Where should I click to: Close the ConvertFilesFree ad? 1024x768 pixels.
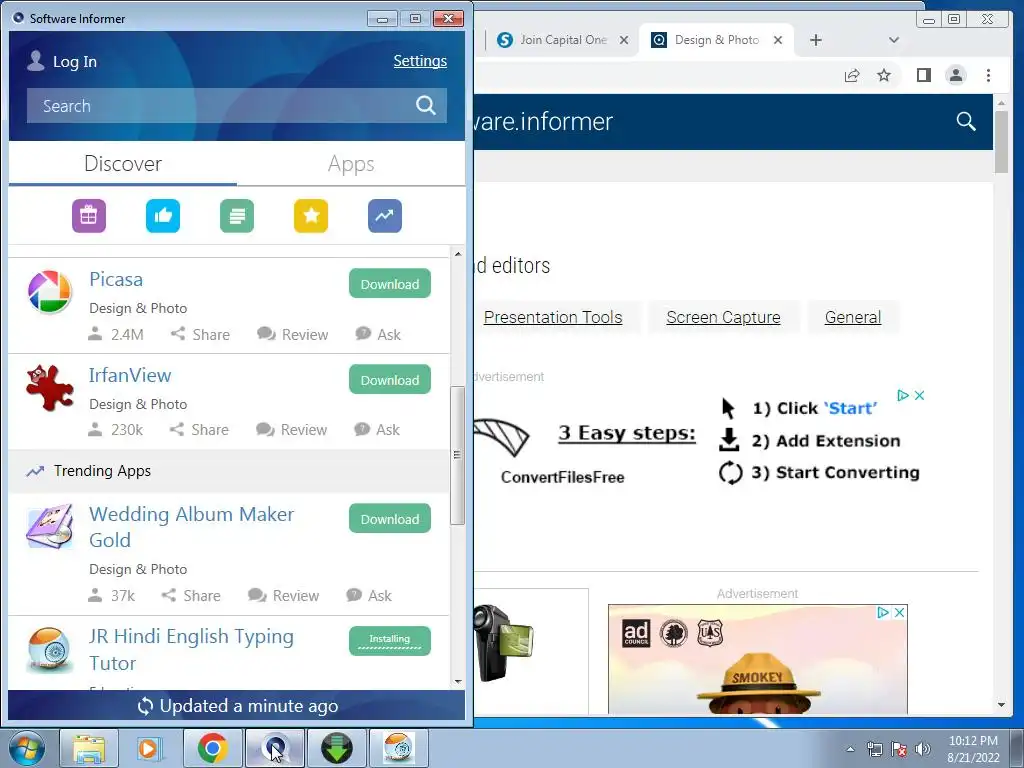tap(920, 395)
